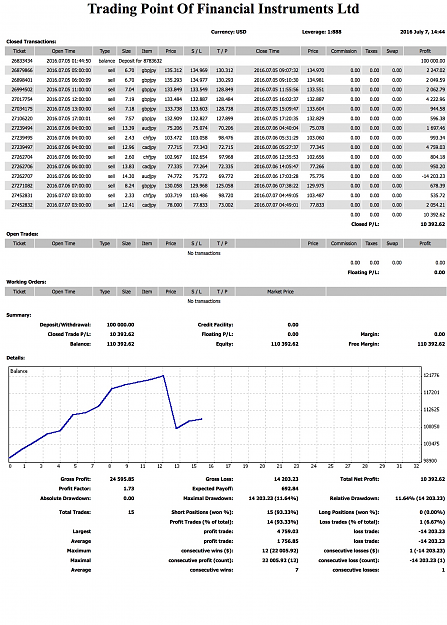Click the 'Closed Transactions:' section heading
Image resolution: width=447 pixels, height=625 pixels.
31,41
